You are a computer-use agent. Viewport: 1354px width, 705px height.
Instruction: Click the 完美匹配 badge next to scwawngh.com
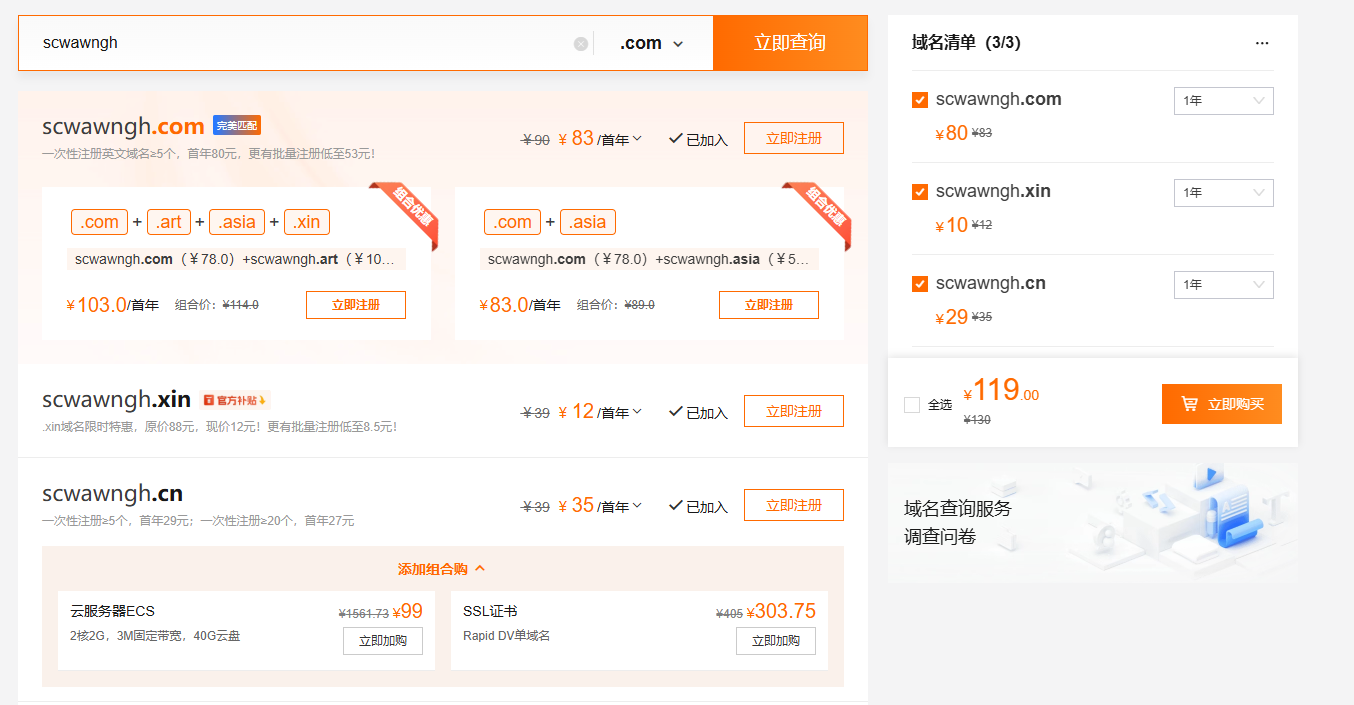pos(236,125)
